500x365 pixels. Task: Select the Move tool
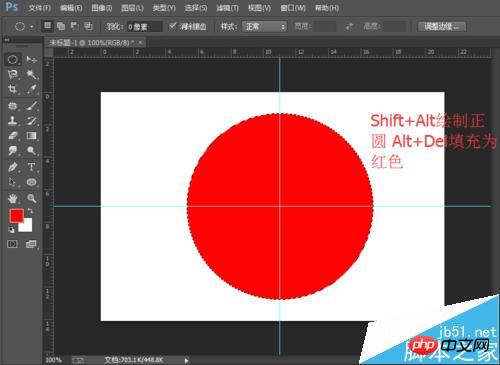32,60
